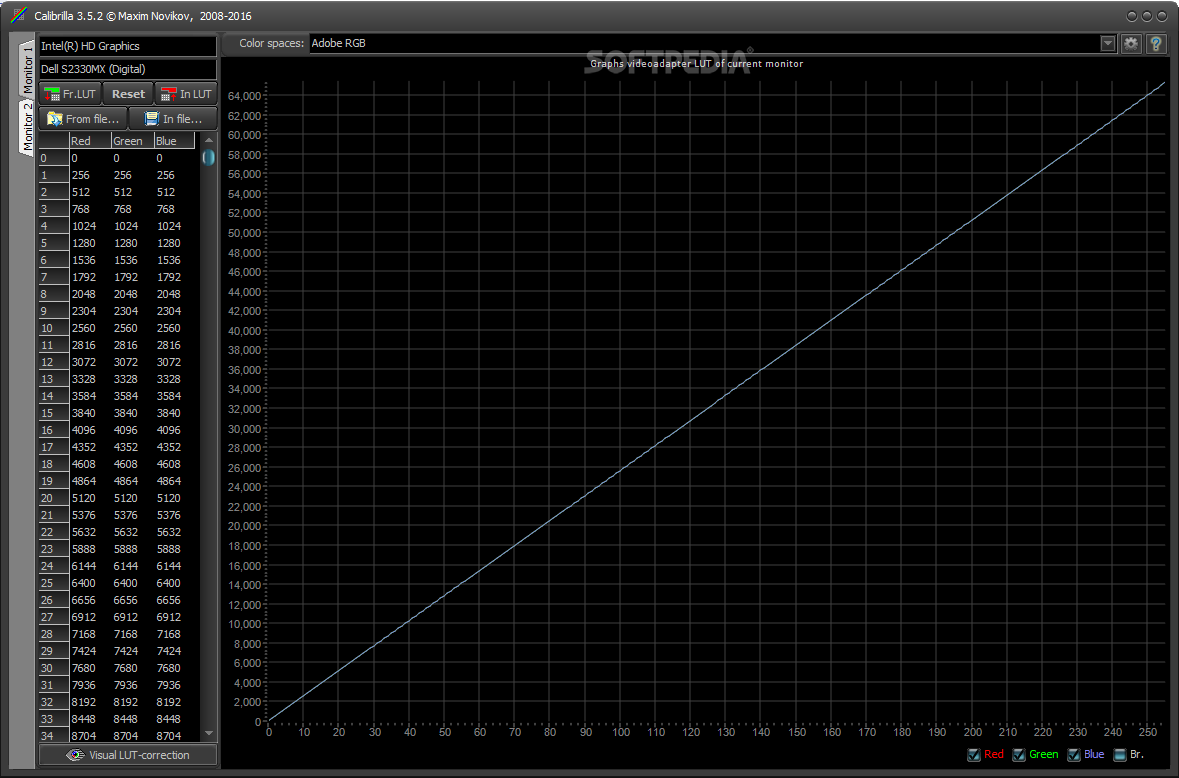The width and height of the screenshot is (1179, 778).
Task: Switch to the Monitor 1 tab
Action: coord(27,68)
